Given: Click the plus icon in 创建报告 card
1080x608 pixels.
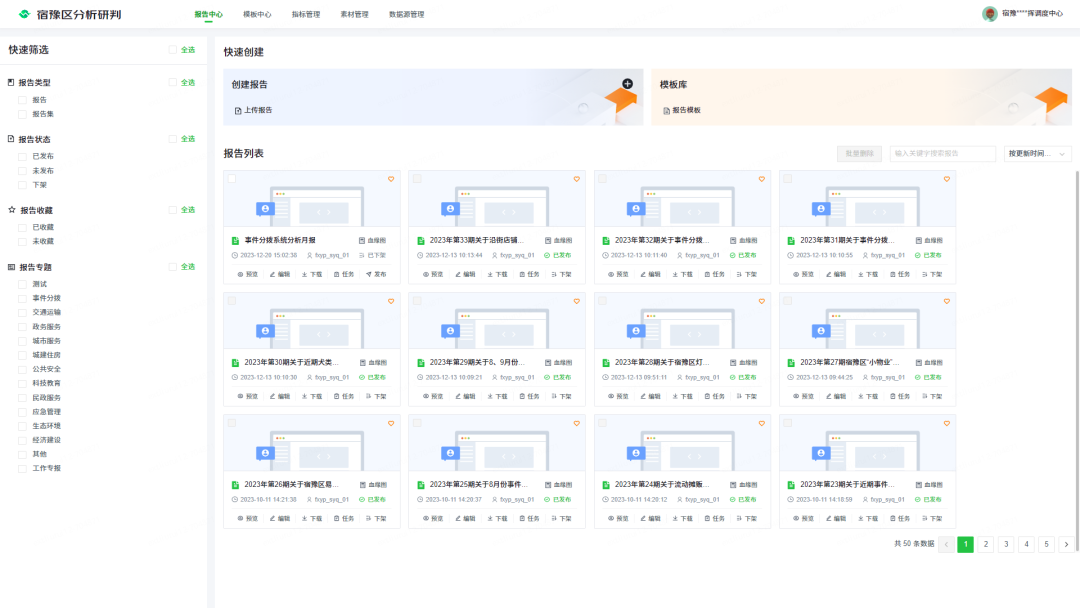Looking at the screenshot, I should (628, 83).
